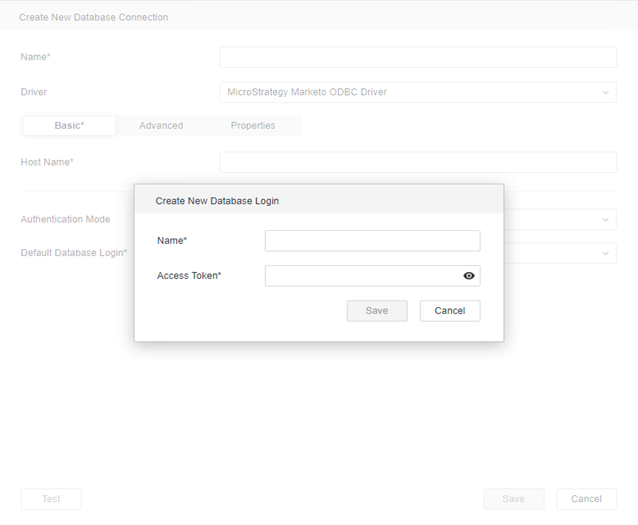Click the Access Token label text
The width and height of the screenshot is (638, 525).
(x=189, y=276)
